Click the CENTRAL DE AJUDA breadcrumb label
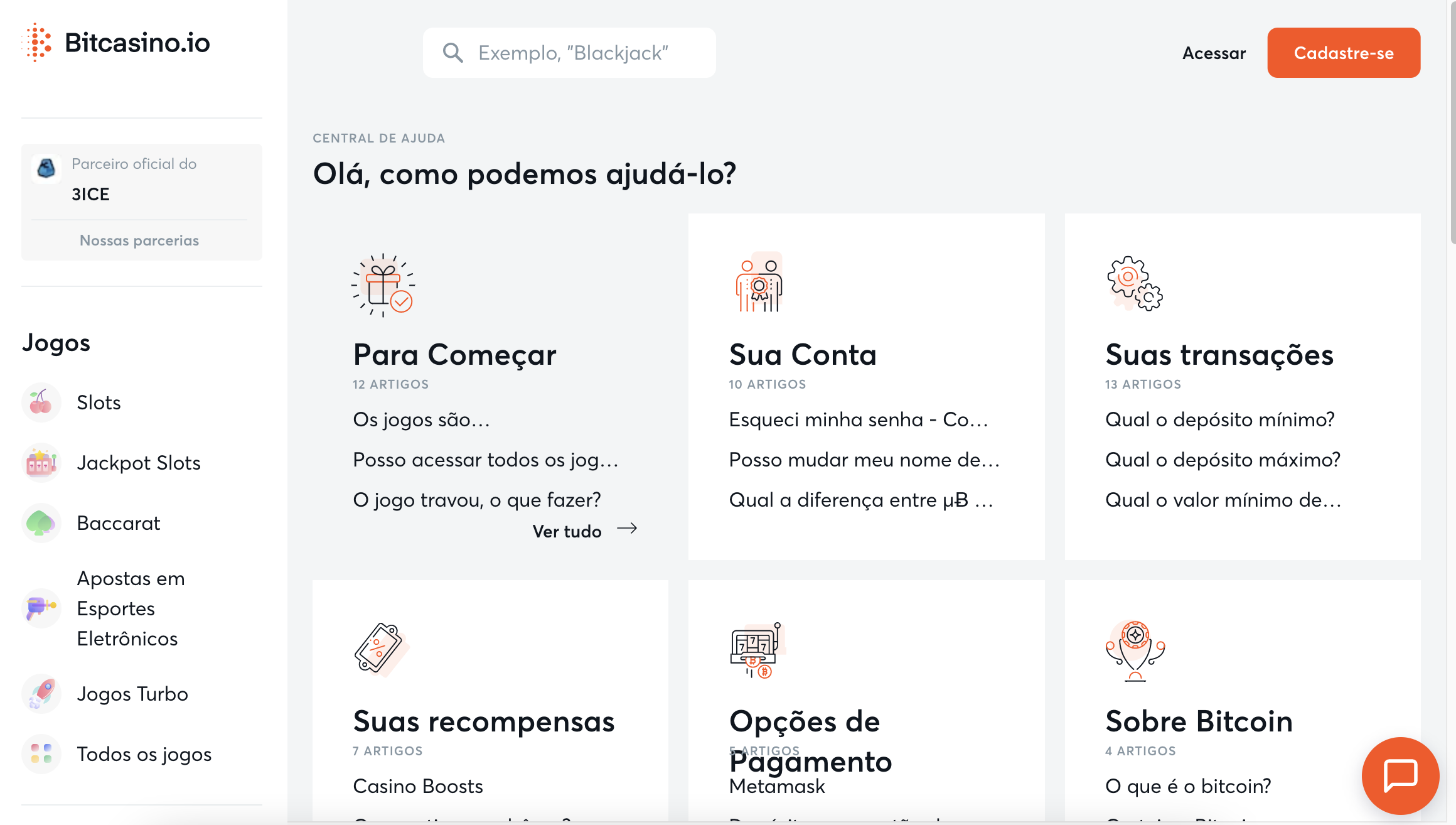 point(379,138)
